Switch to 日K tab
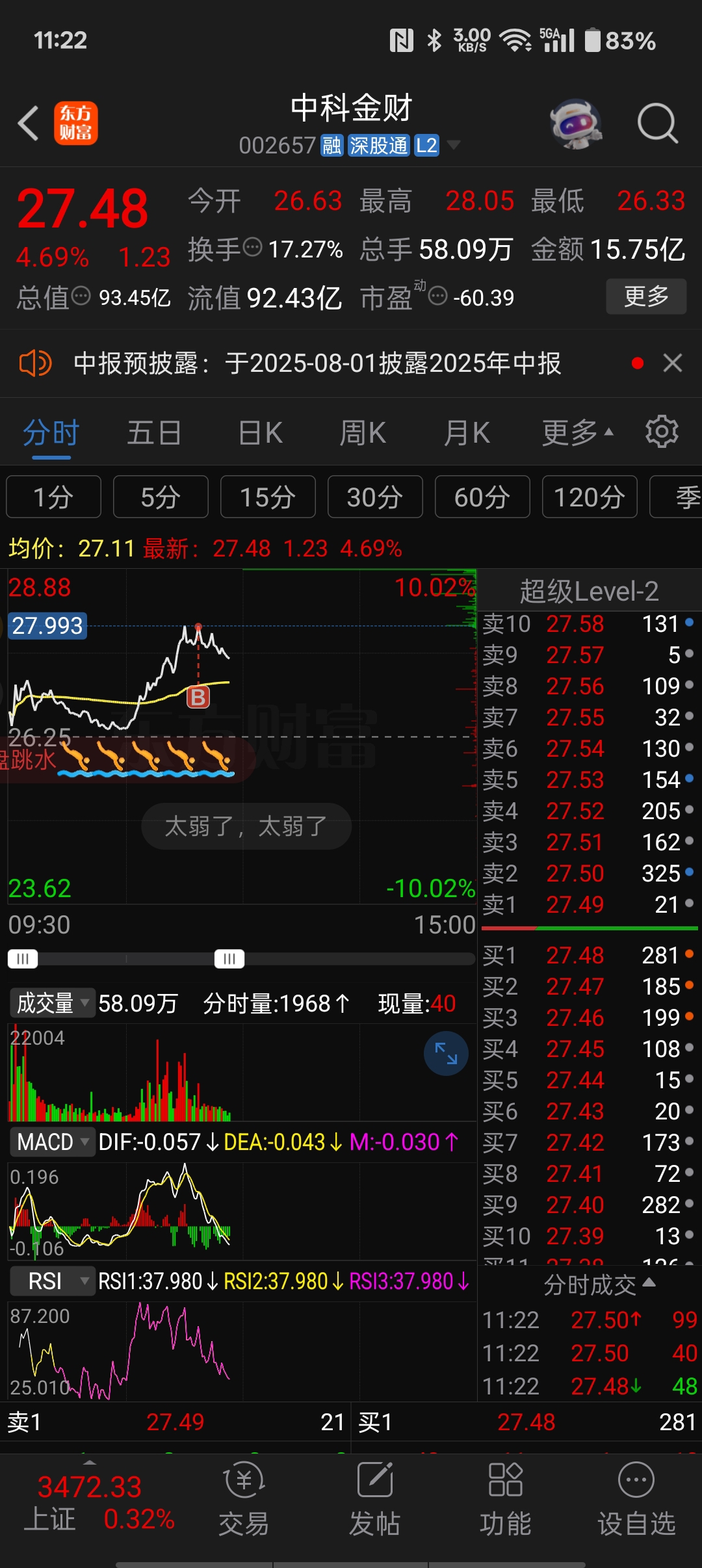702x1568 pixels. click(260, 432)
